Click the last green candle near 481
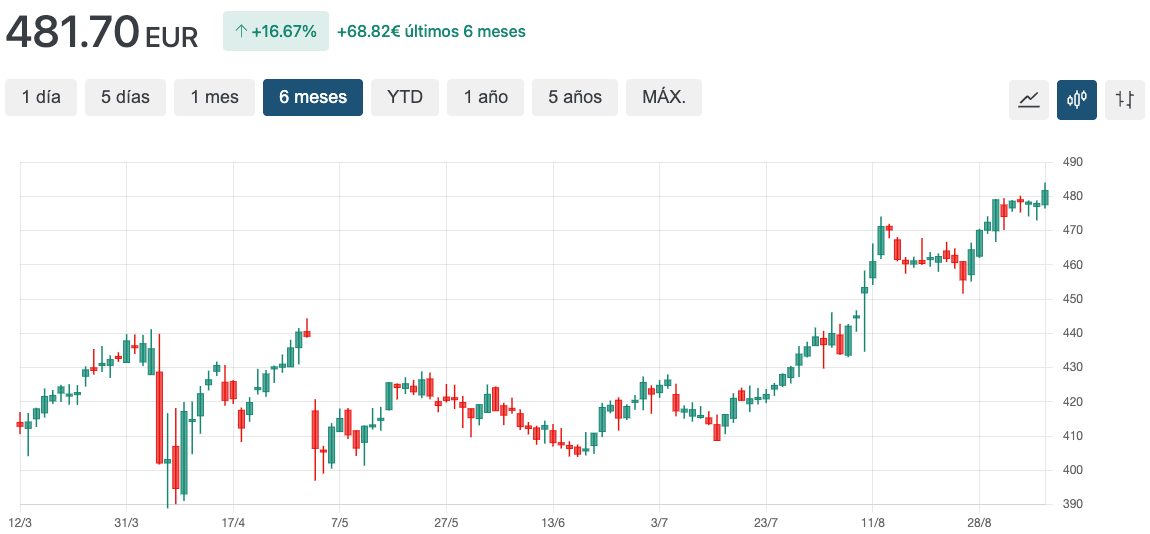Image resolution: width=1150 pixels, height=534 pixels. coord(1045,197)
